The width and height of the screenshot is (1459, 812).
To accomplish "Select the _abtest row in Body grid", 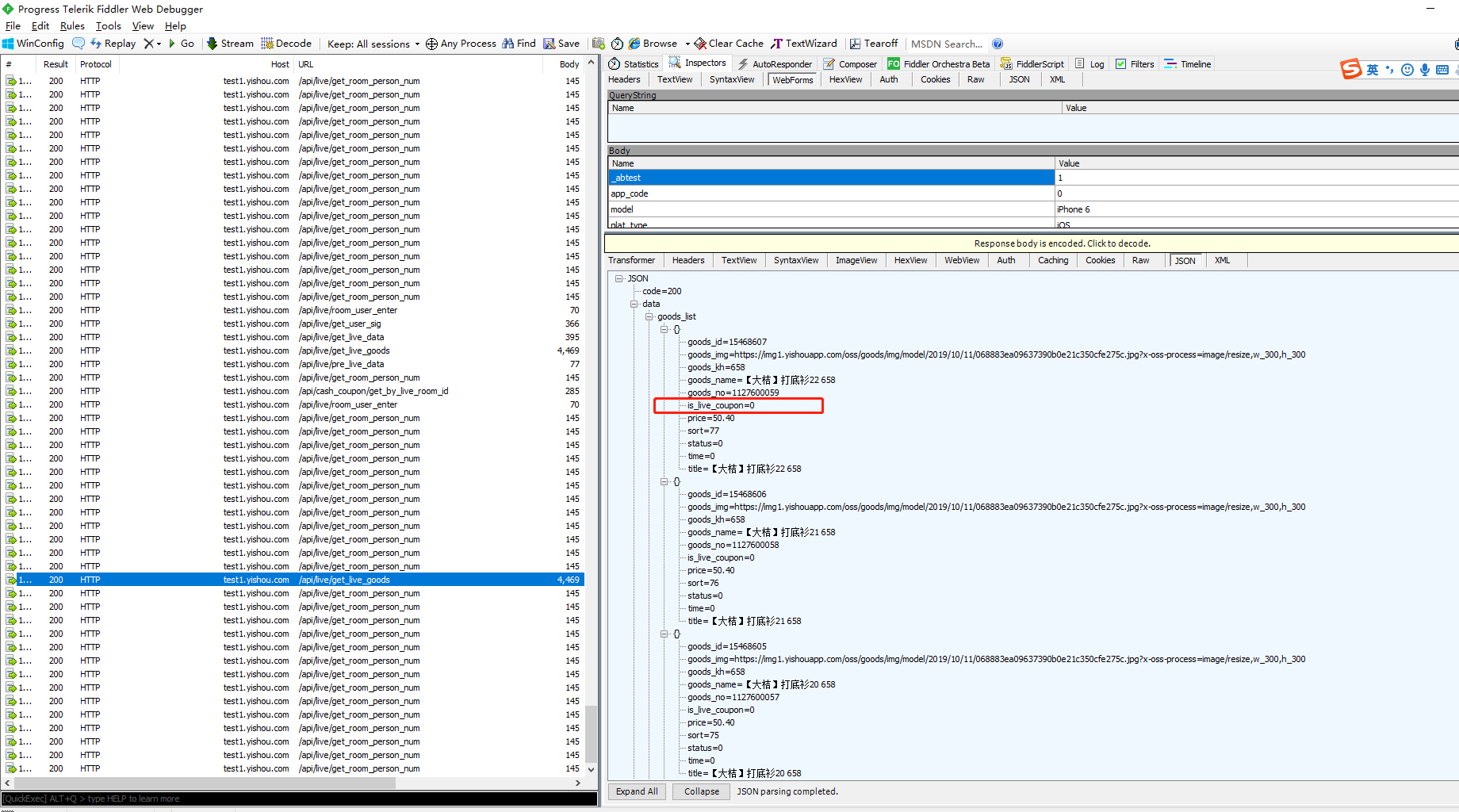I will 1033,178.
